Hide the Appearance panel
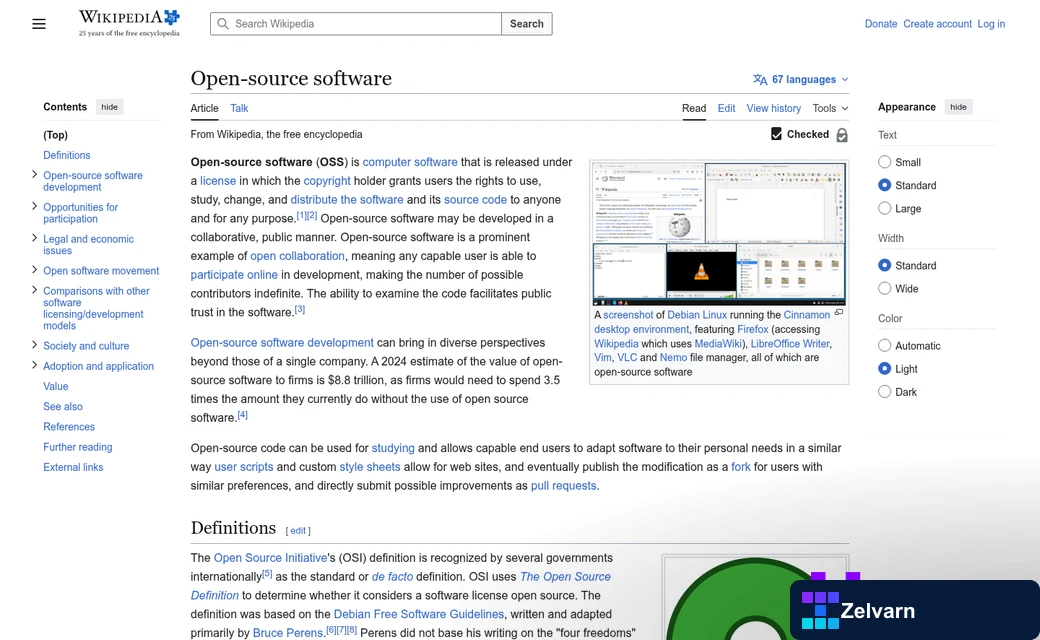 [x=958, y=107]
